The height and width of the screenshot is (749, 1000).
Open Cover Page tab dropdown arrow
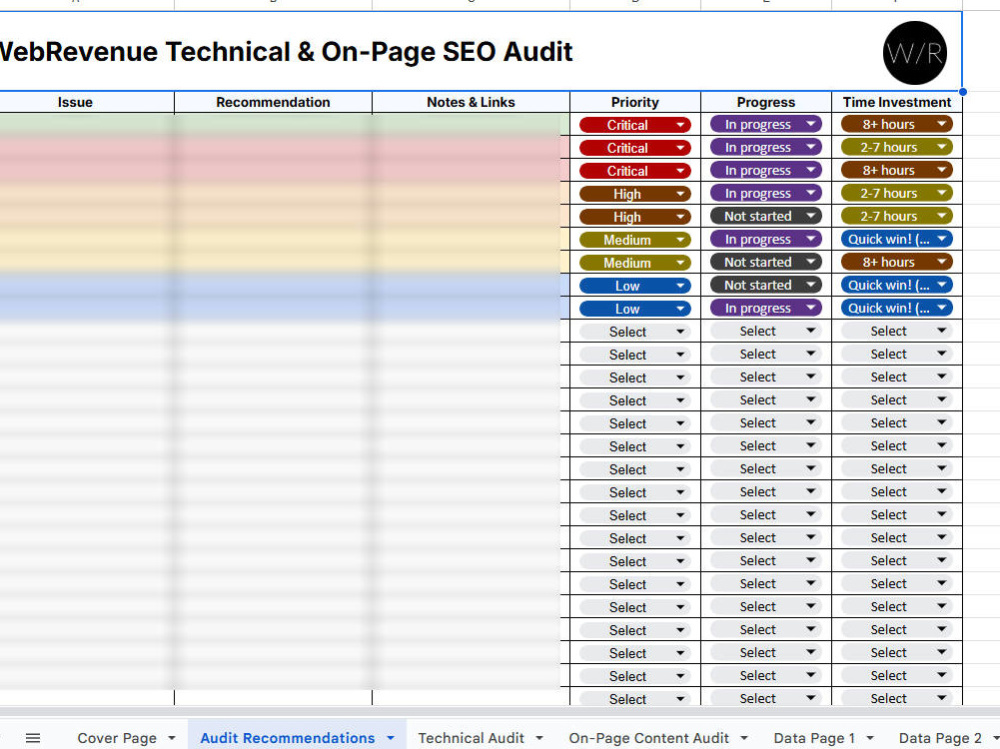coord(172,738)
